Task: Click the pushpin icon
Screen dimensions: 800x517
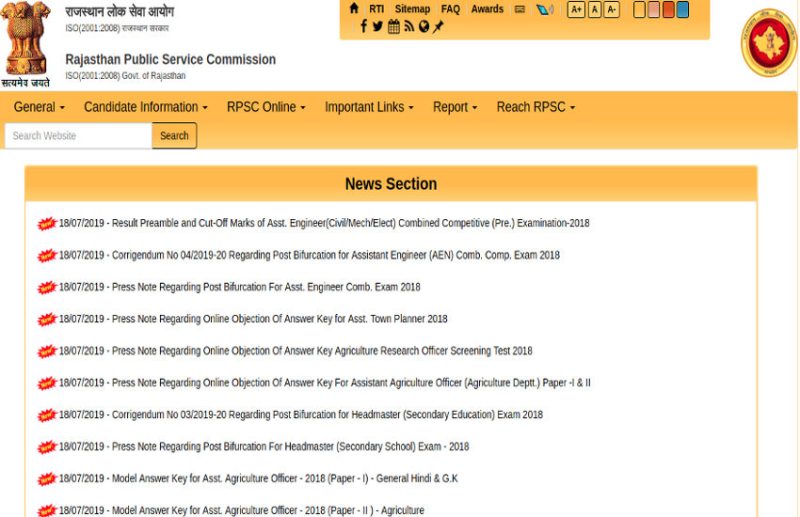Action: 438,26
